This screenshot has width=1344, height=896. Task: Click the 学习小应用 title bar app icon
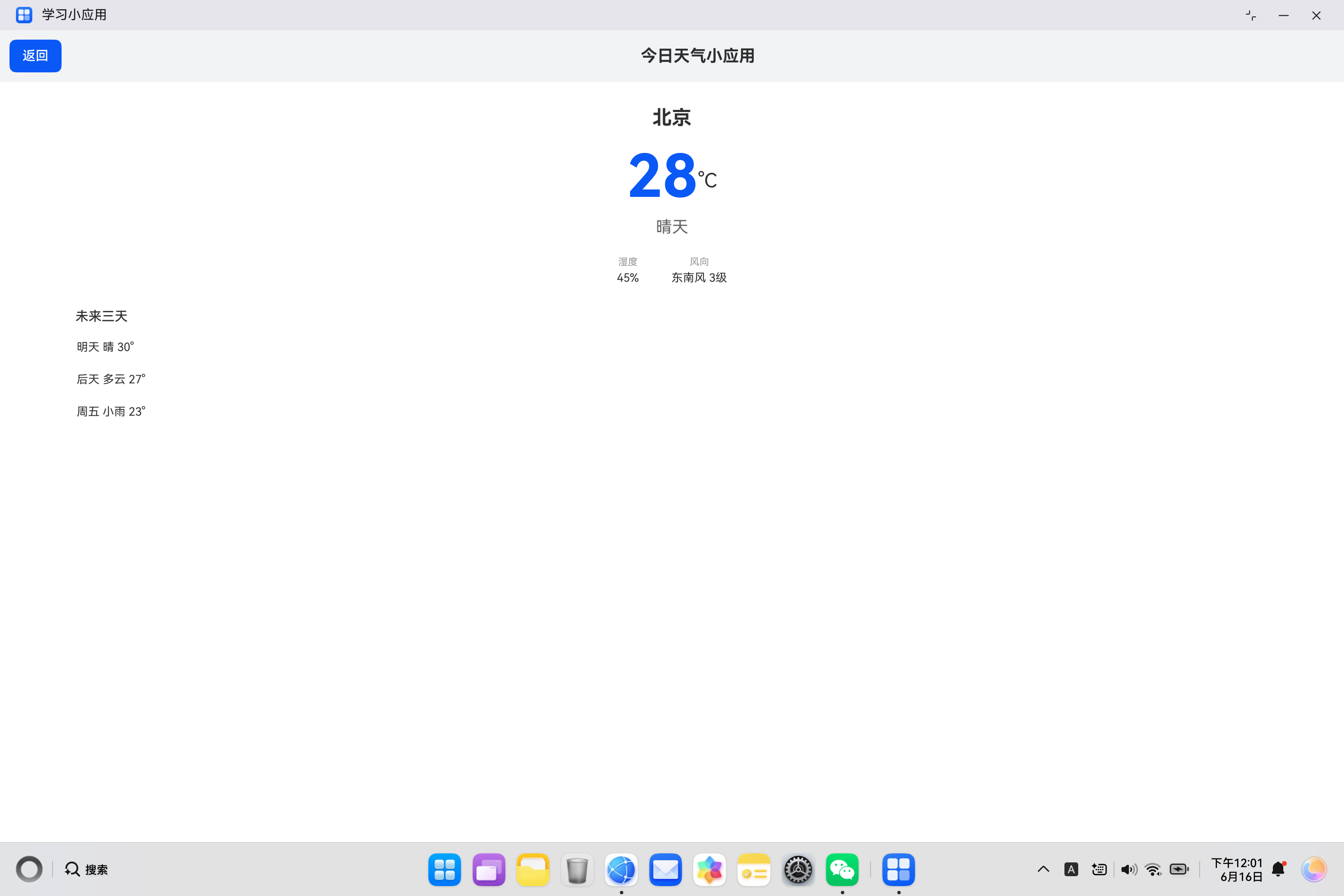[24, 15]
